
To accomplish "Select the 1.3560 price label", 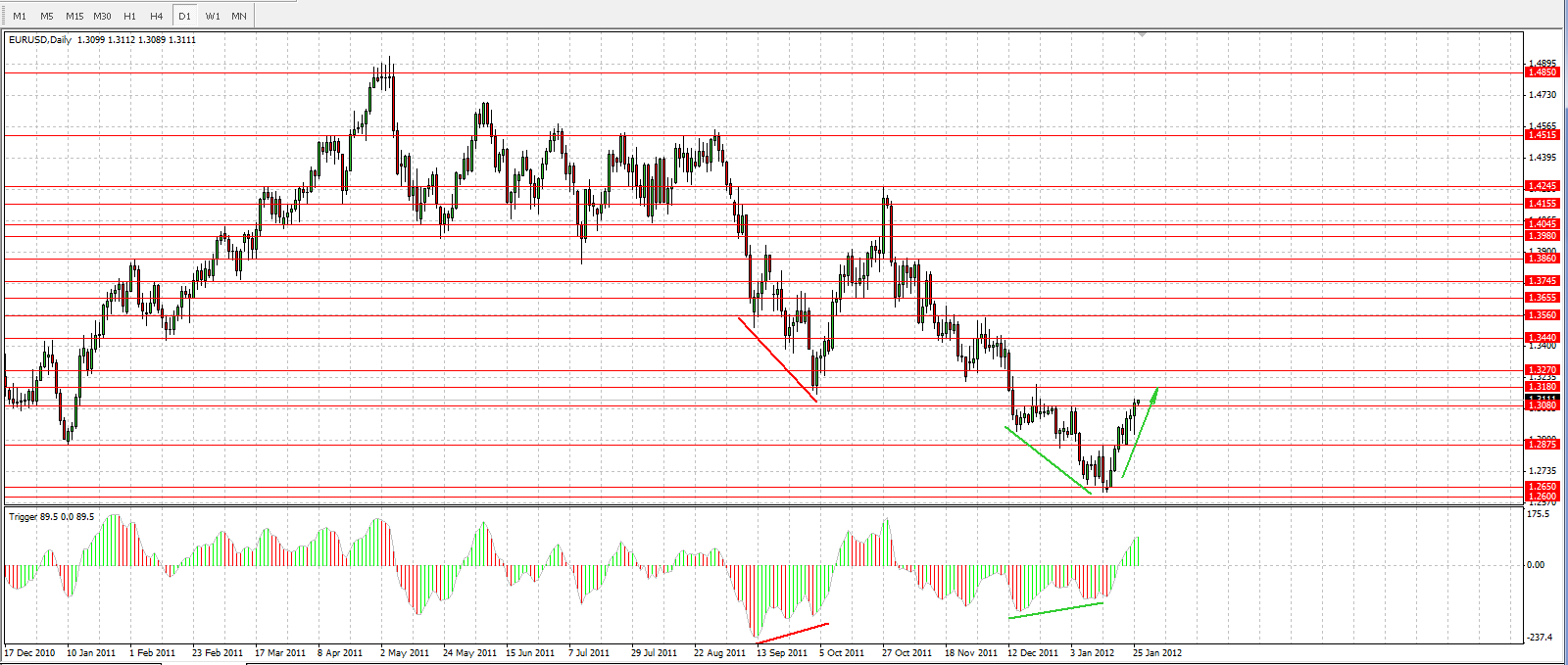I will pos(1543,315).
